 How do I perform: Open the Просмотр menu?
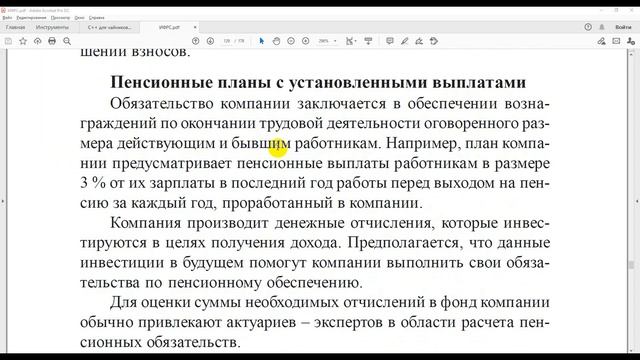[60, 18]
